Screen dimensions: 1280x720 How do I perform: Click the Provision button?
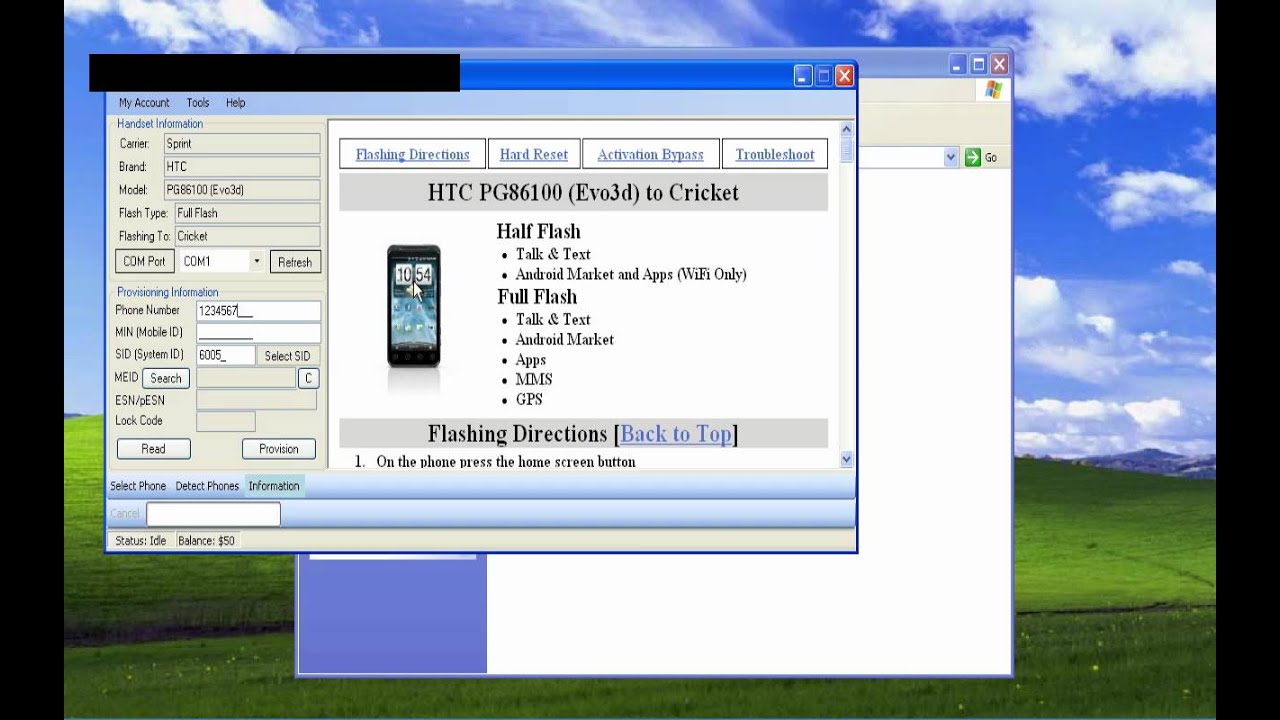278,449
